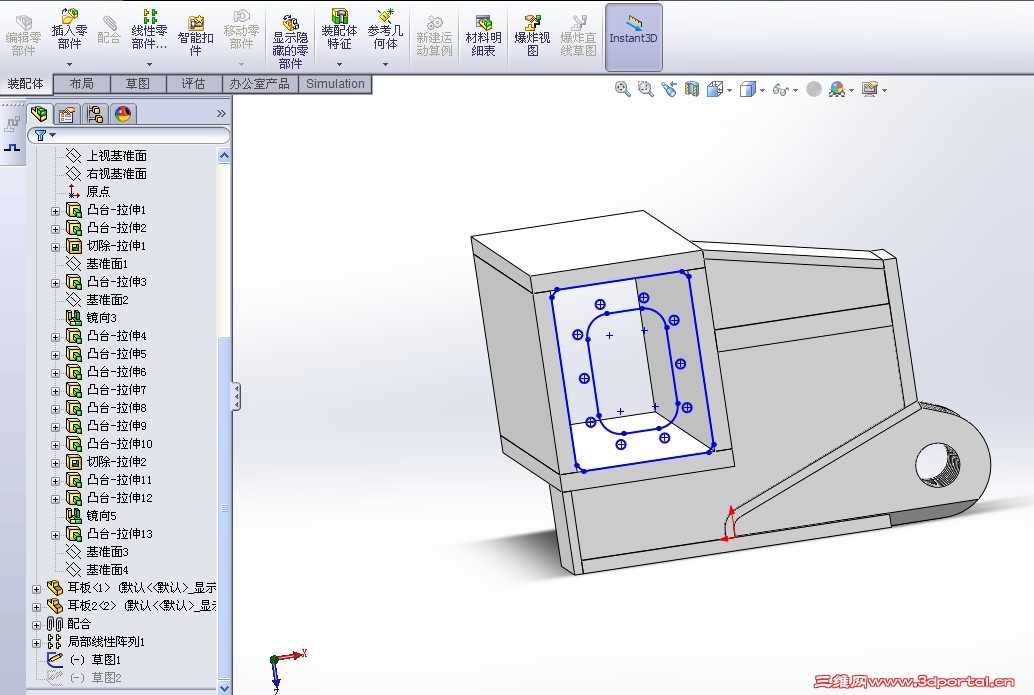Click the Display Style cube icon
Screen dimensions: 1034x695
pos(747,89)
